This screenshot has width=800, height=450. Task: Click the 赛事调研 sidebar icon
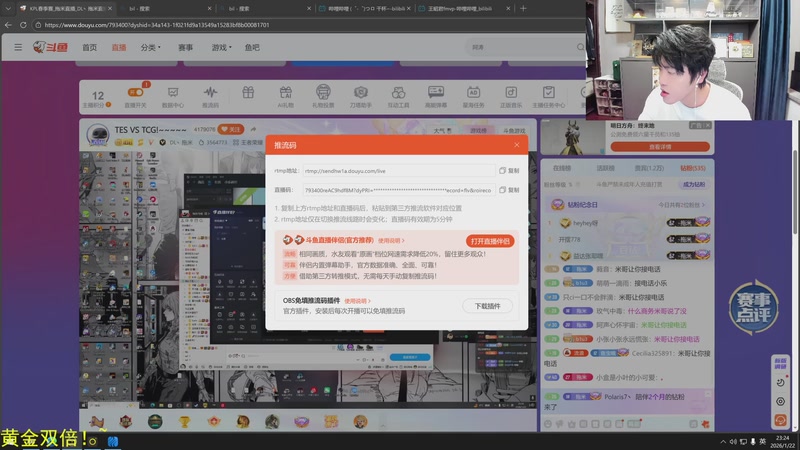[x=780, y=363]
